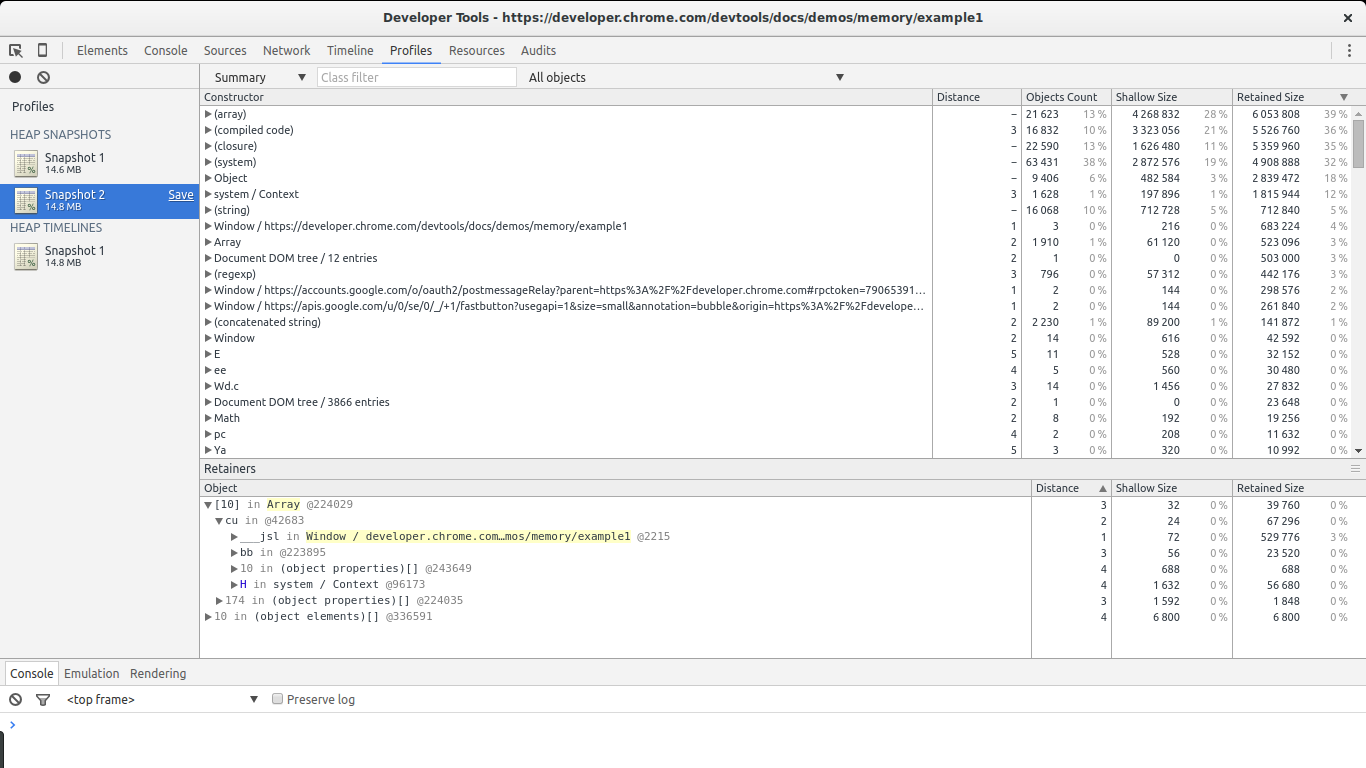Enable the Preserve log checkbox
Screen dimensions: 1366x768
[x=278, y=700]
